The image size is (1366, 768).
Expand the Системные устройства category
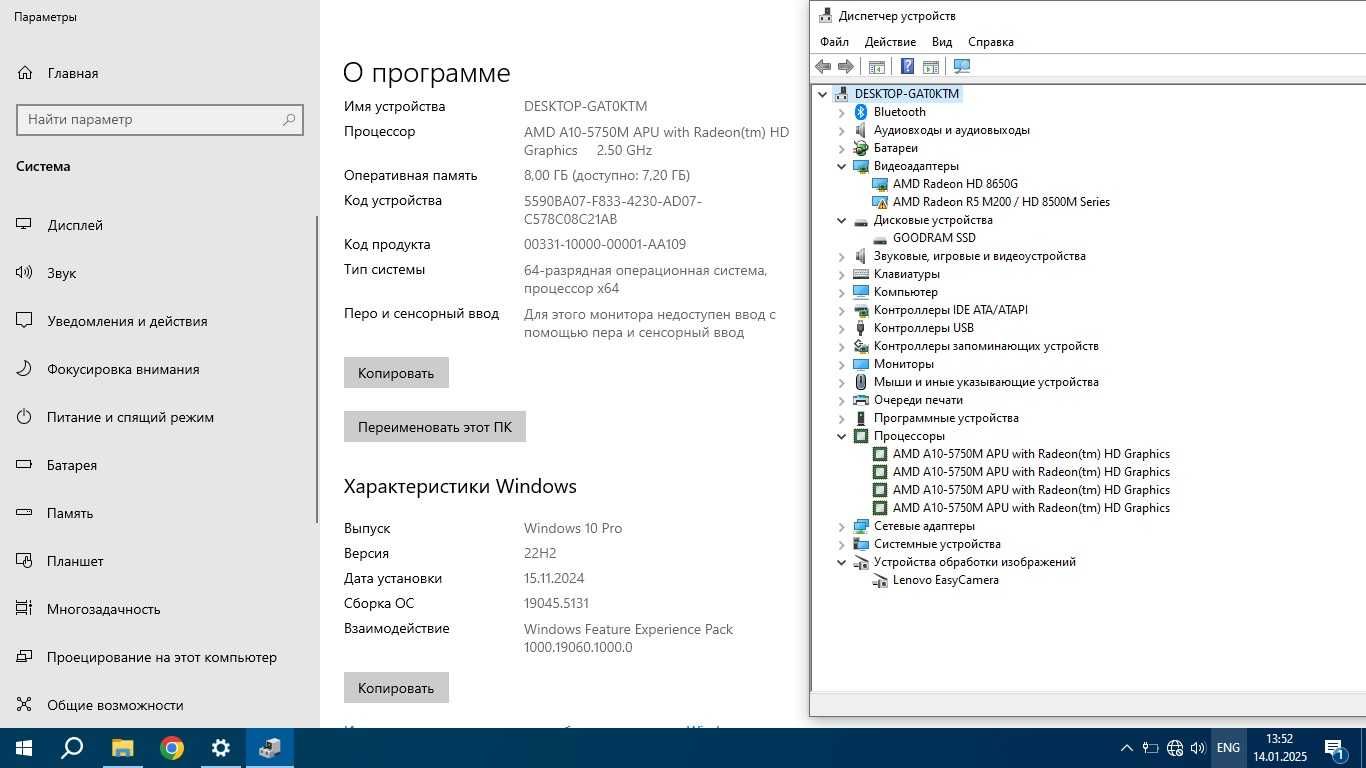tap(842, 544)
